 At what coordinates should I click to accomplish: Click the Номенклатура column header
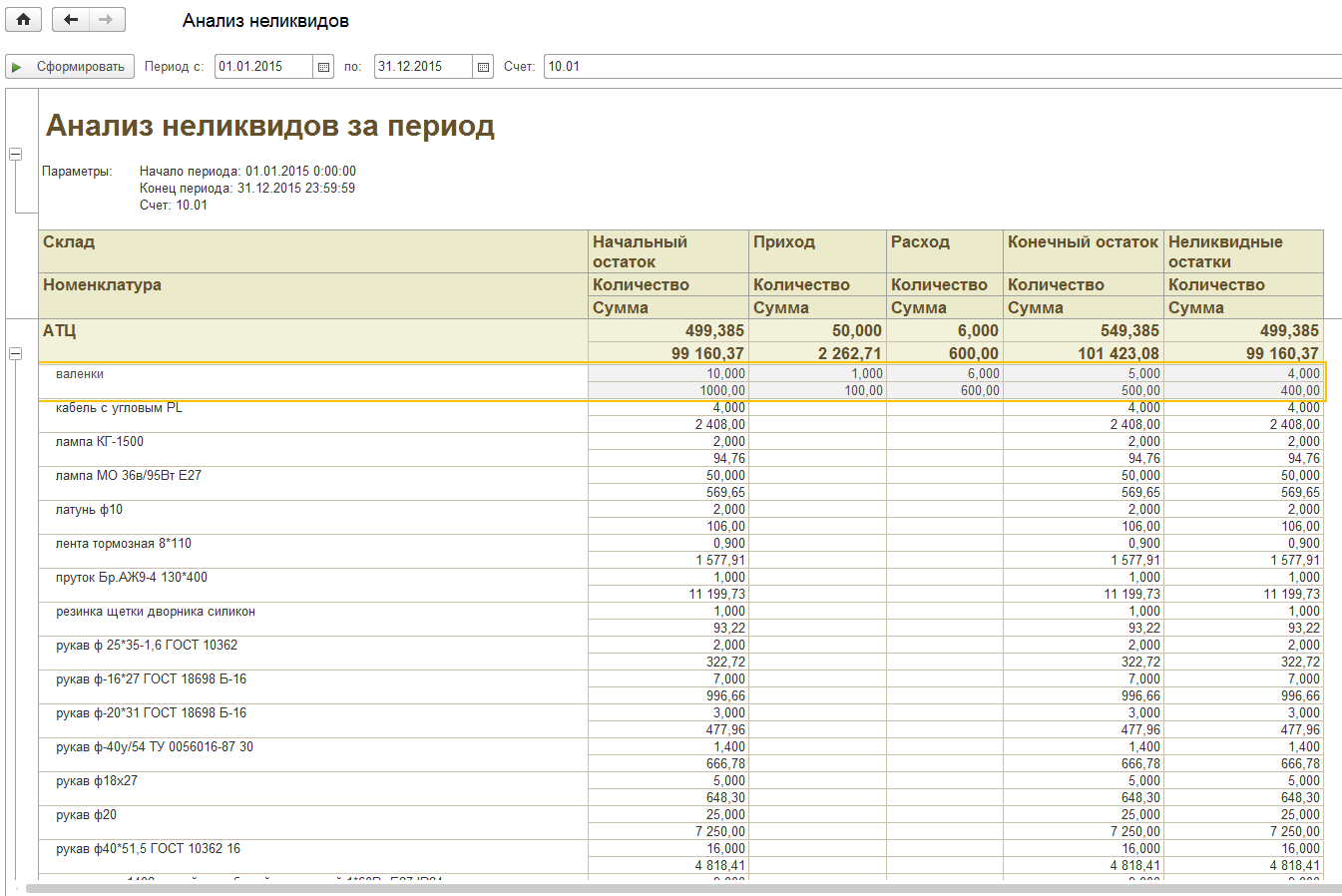click(313, 295)
